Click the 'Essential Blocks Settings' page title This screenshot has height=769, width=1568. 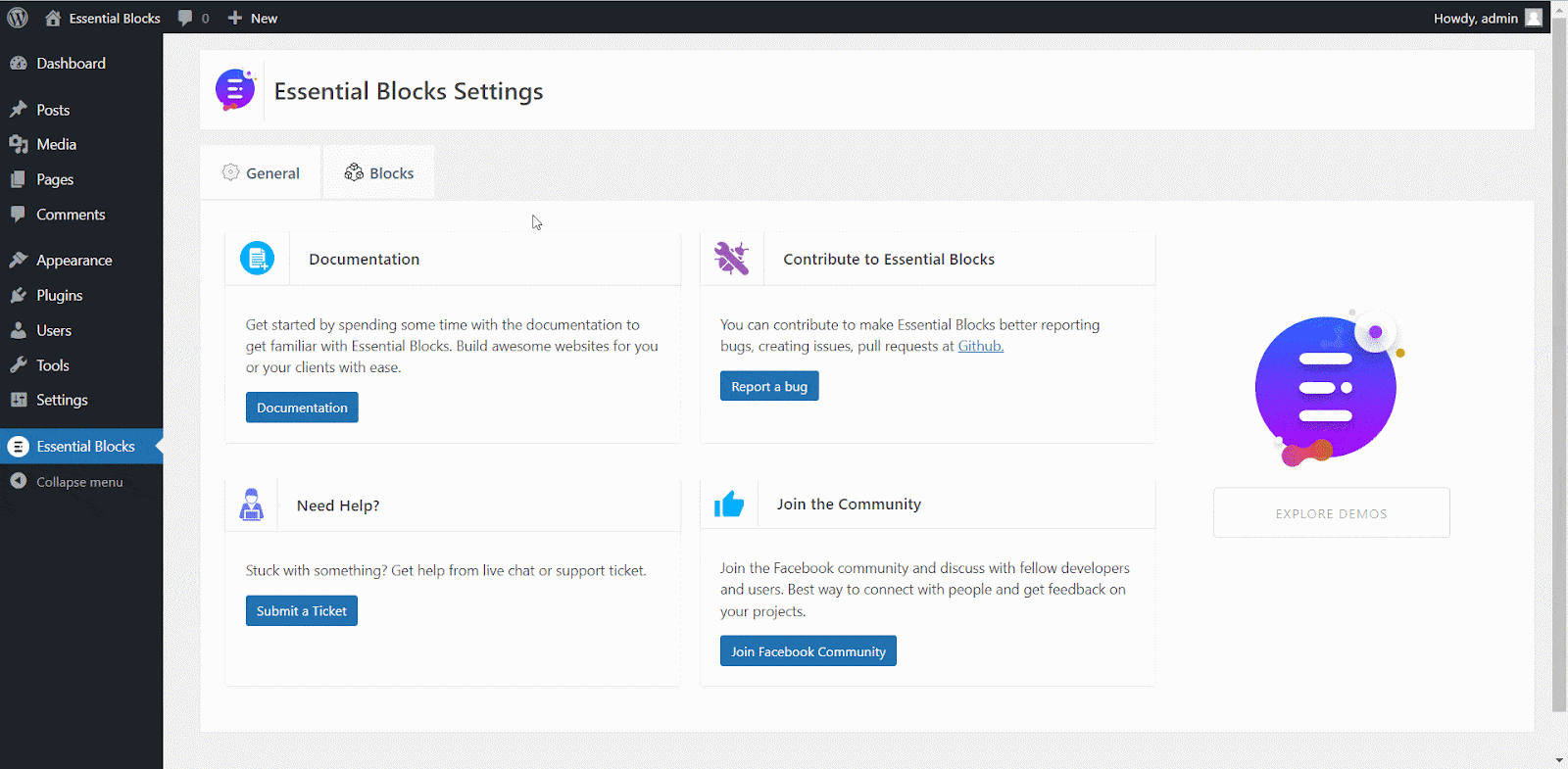click(409, 91)
